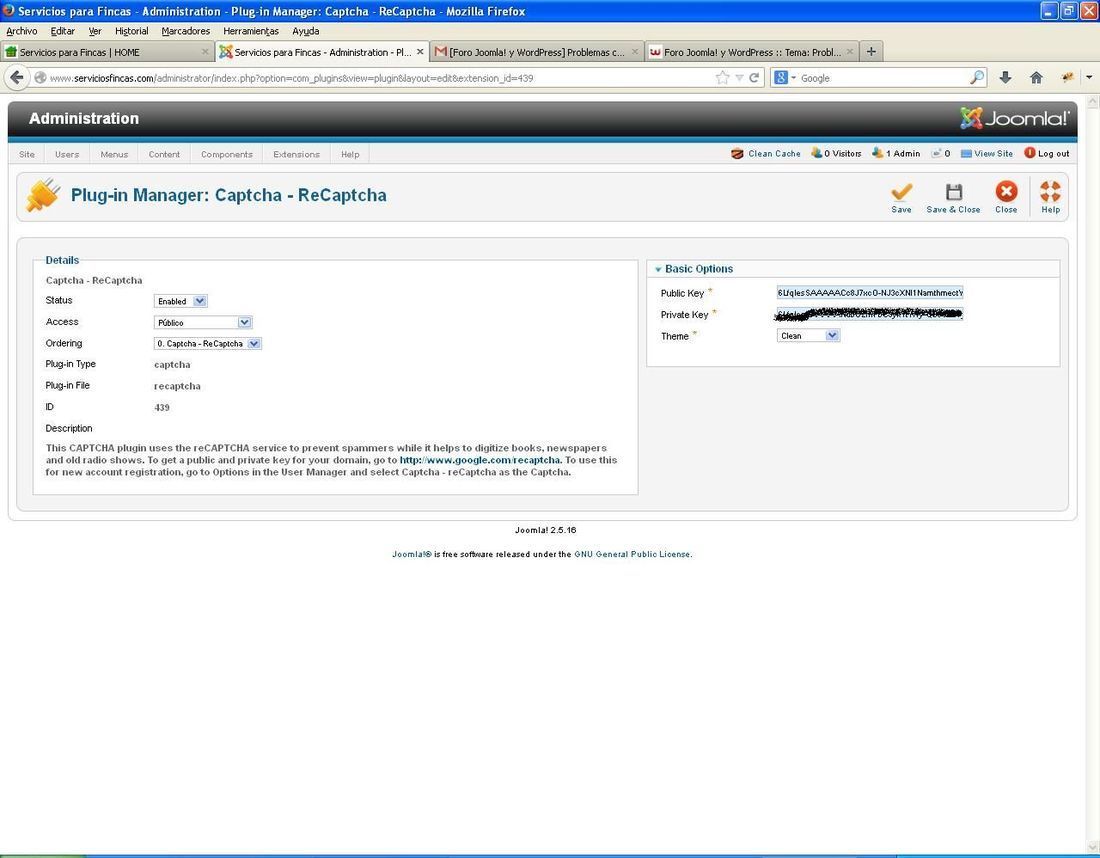Open the Help admin menu

[x=350, y=154]
